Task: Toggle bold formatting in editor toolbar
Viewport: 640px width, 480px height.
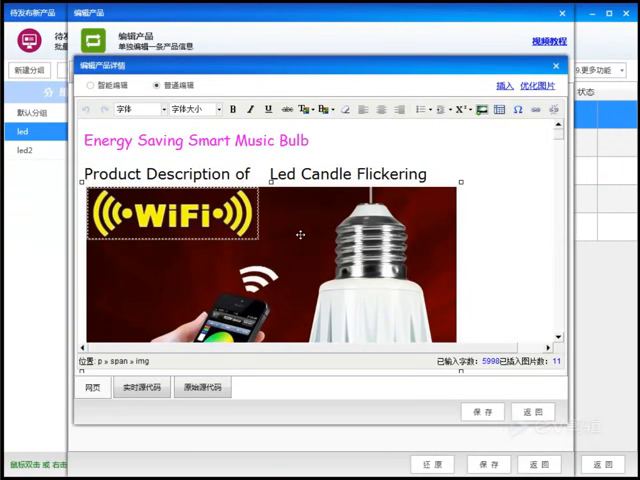Action: (x=233, y=109)
